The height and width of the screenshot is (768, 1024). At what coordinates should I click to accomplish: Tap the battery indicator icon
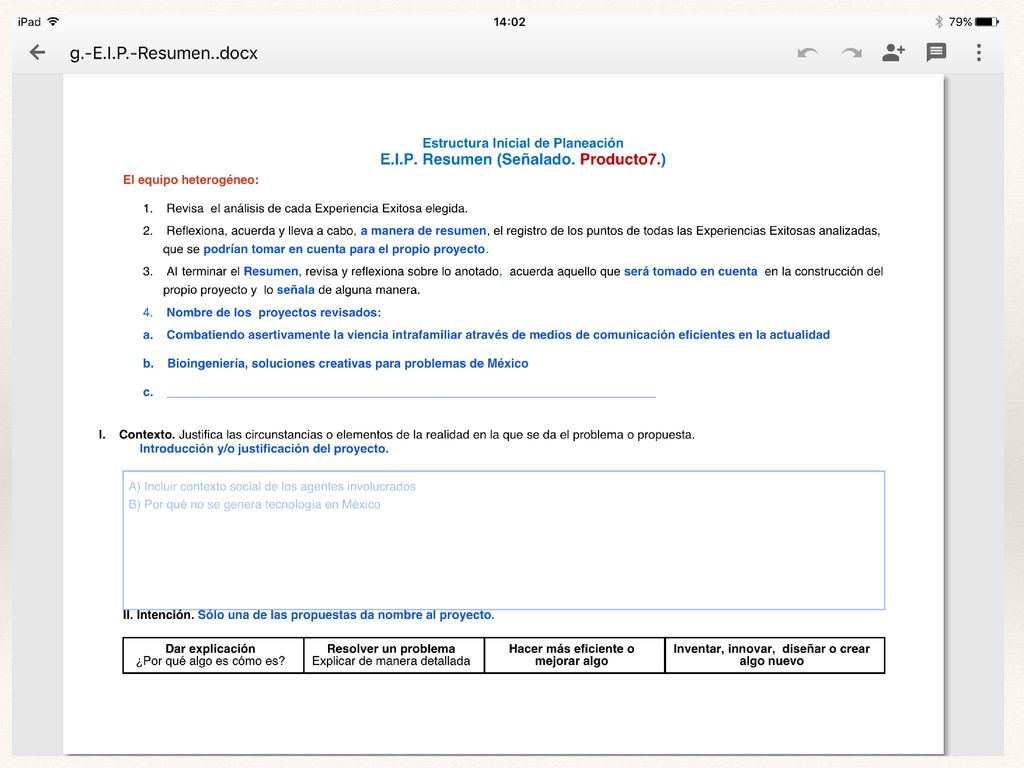point(987,22)
